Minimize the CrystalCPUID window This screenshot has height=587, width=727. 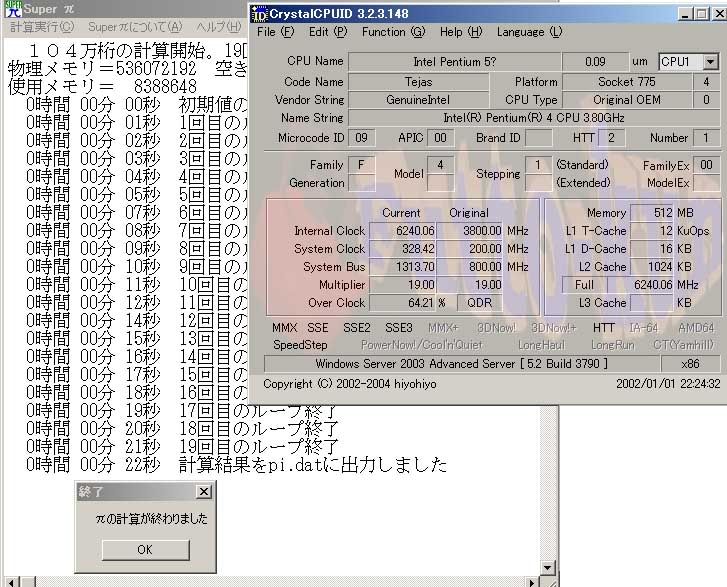(x=685, y=14)
